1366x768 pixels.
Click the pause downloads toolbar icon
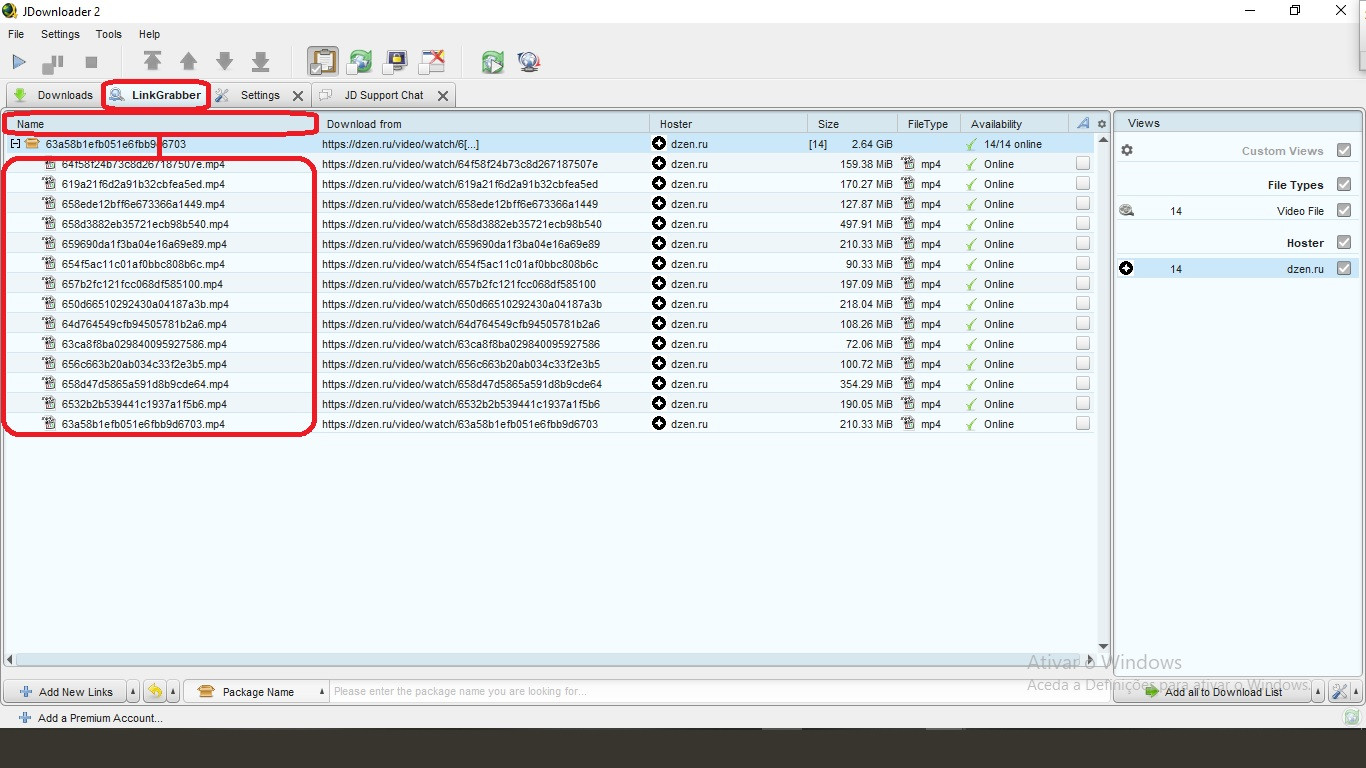(53, 63)
